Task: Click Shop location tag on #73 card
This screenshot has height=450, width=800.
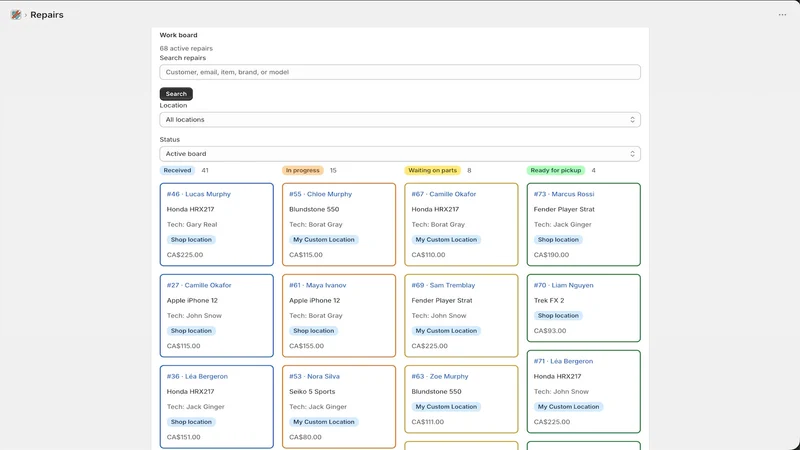Action: (558, 240)
